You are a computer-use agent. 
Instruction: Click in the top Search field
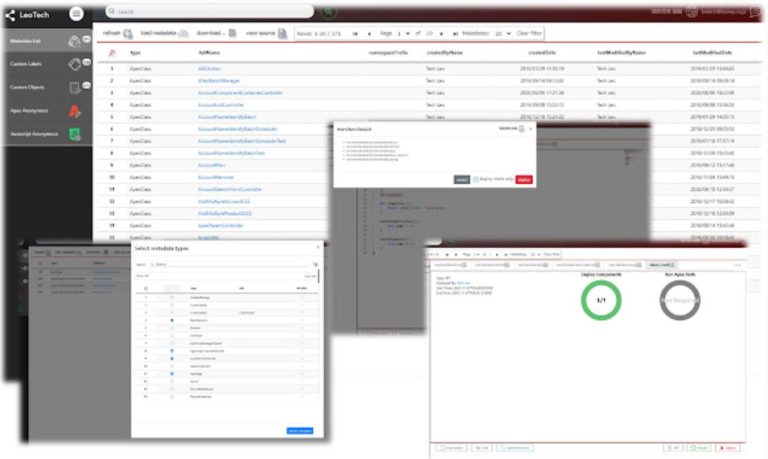point(210,11)
